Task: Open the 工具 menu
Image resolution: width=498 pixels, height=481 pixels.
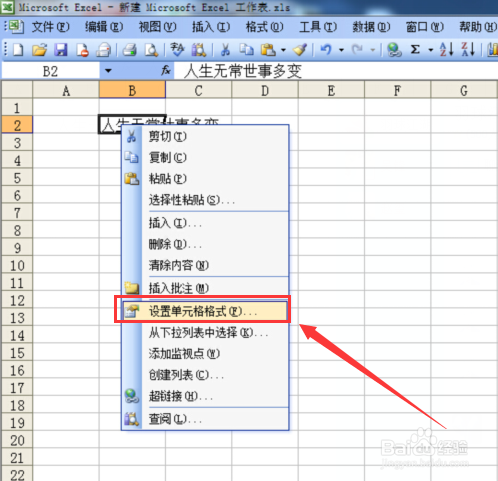Action: (318, 27)
